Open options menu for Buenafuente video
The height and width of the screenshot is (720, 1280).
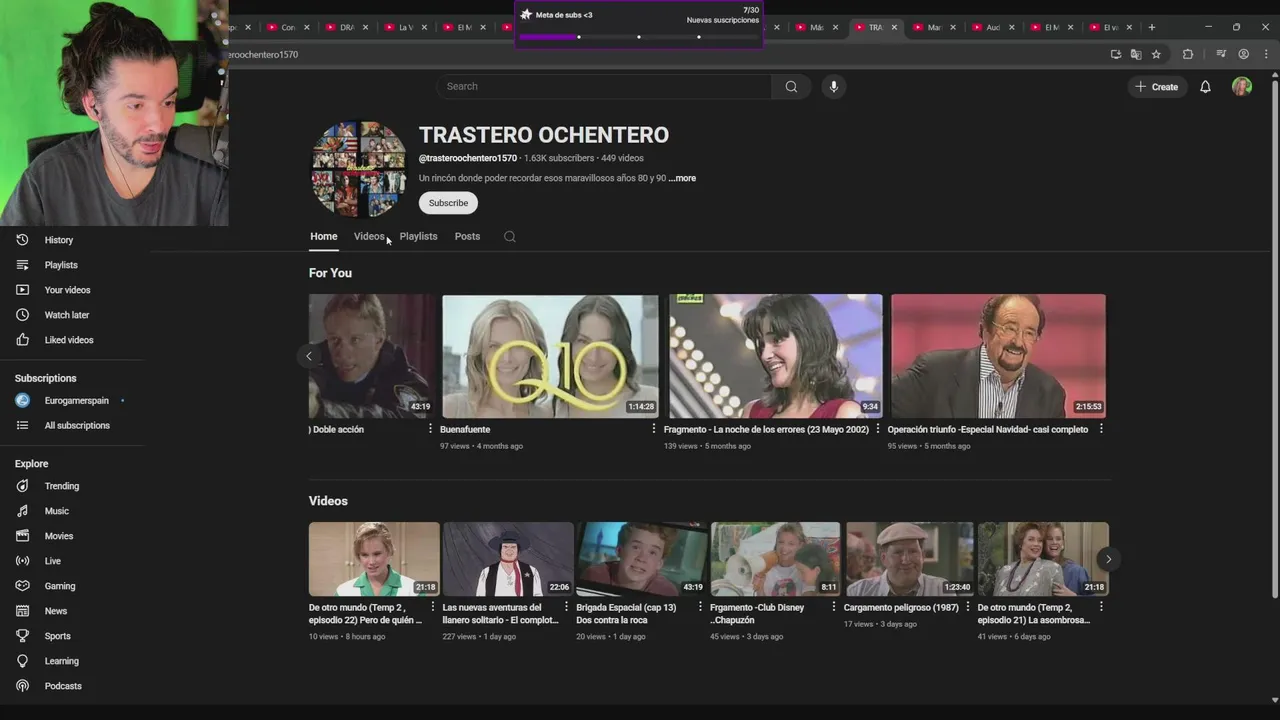click(x=654, y=429)
